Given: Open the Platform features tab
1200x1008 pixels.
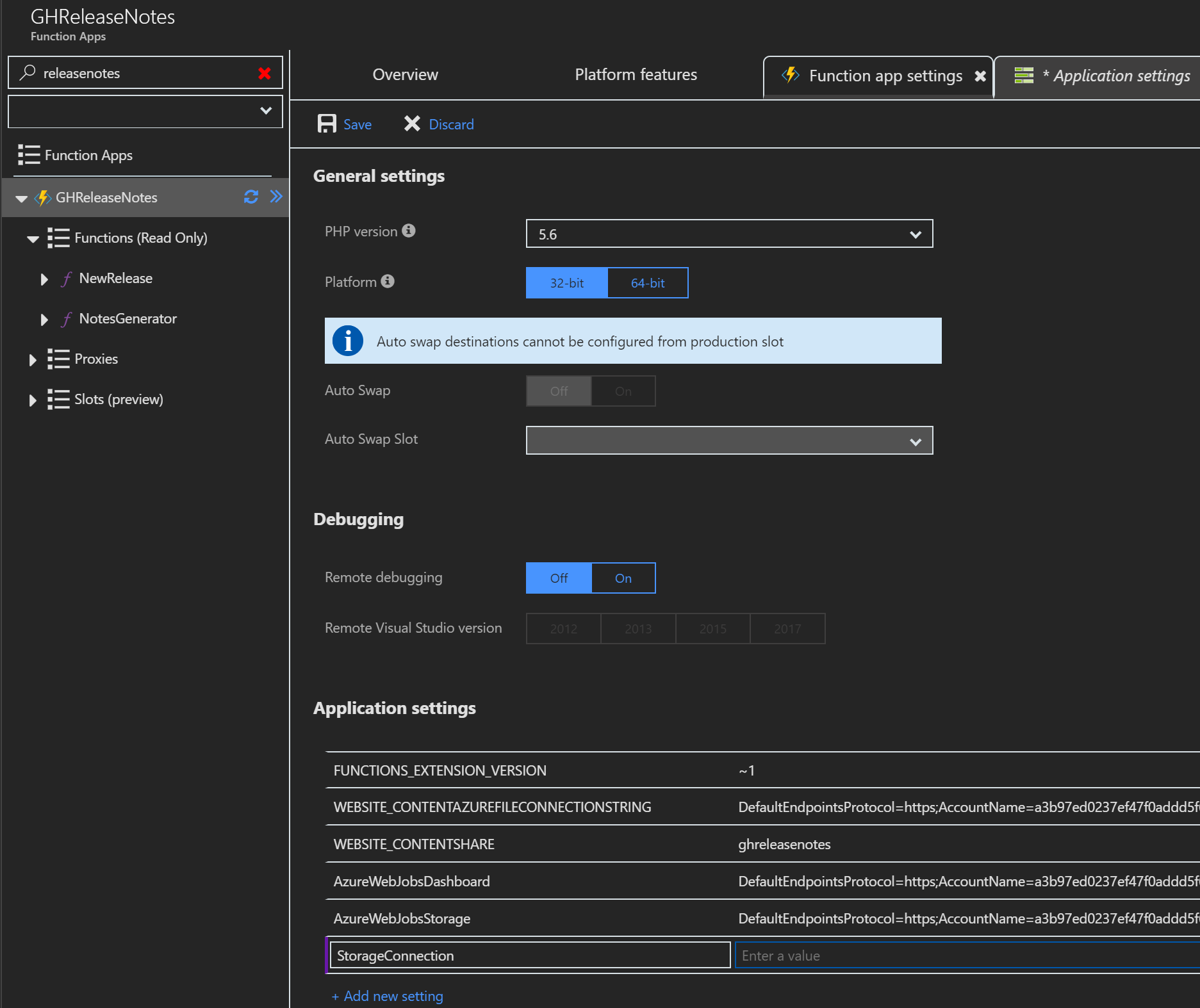Looking at the screenshot, I should [x=635, y=74].
